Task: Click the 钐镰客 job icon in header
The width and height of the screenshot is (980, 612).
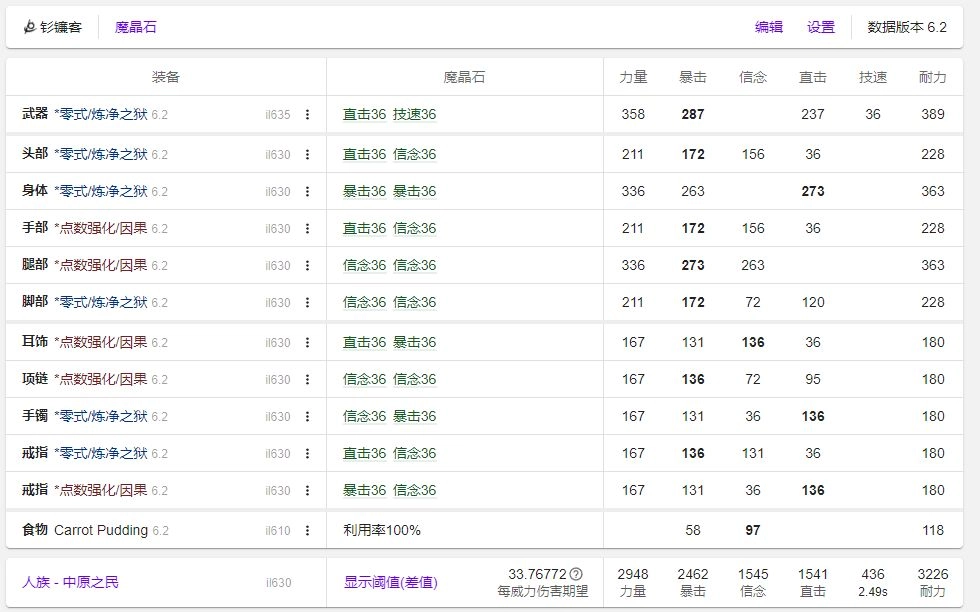Action: [30, 28]
